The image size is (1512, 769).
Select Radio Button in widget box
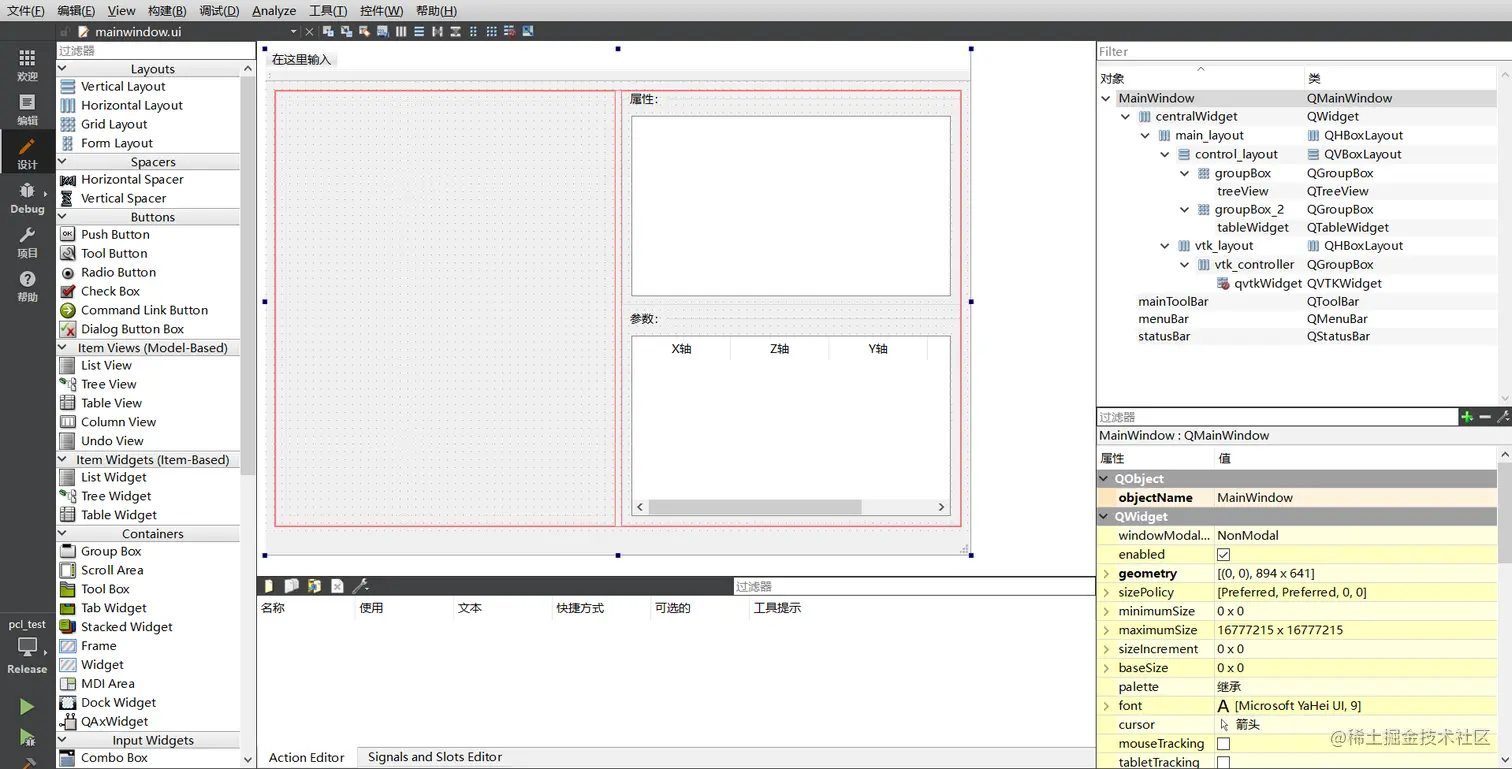[118, 272]
